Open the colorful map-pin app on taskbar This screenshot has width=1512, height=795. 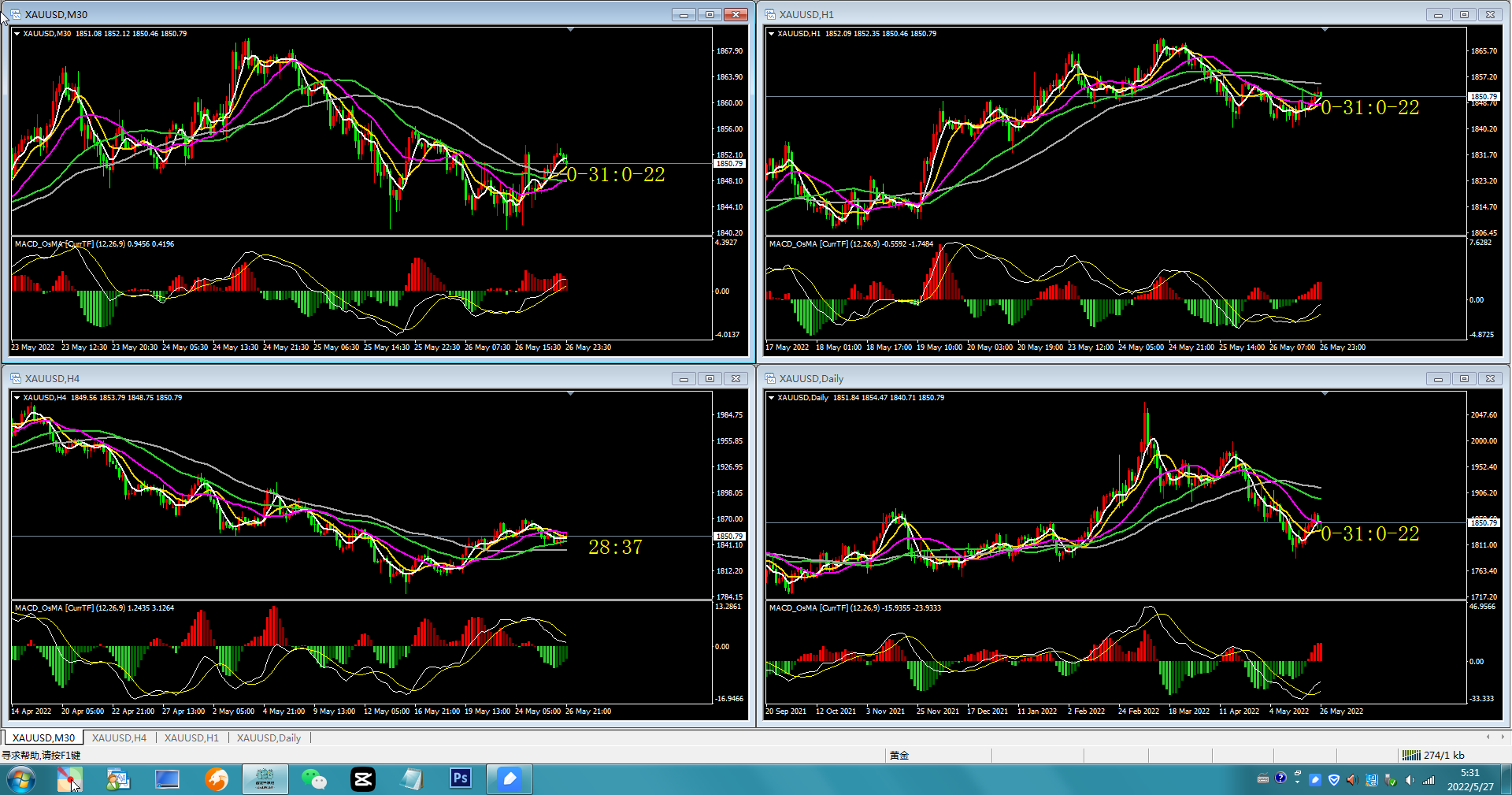point(69,779)
